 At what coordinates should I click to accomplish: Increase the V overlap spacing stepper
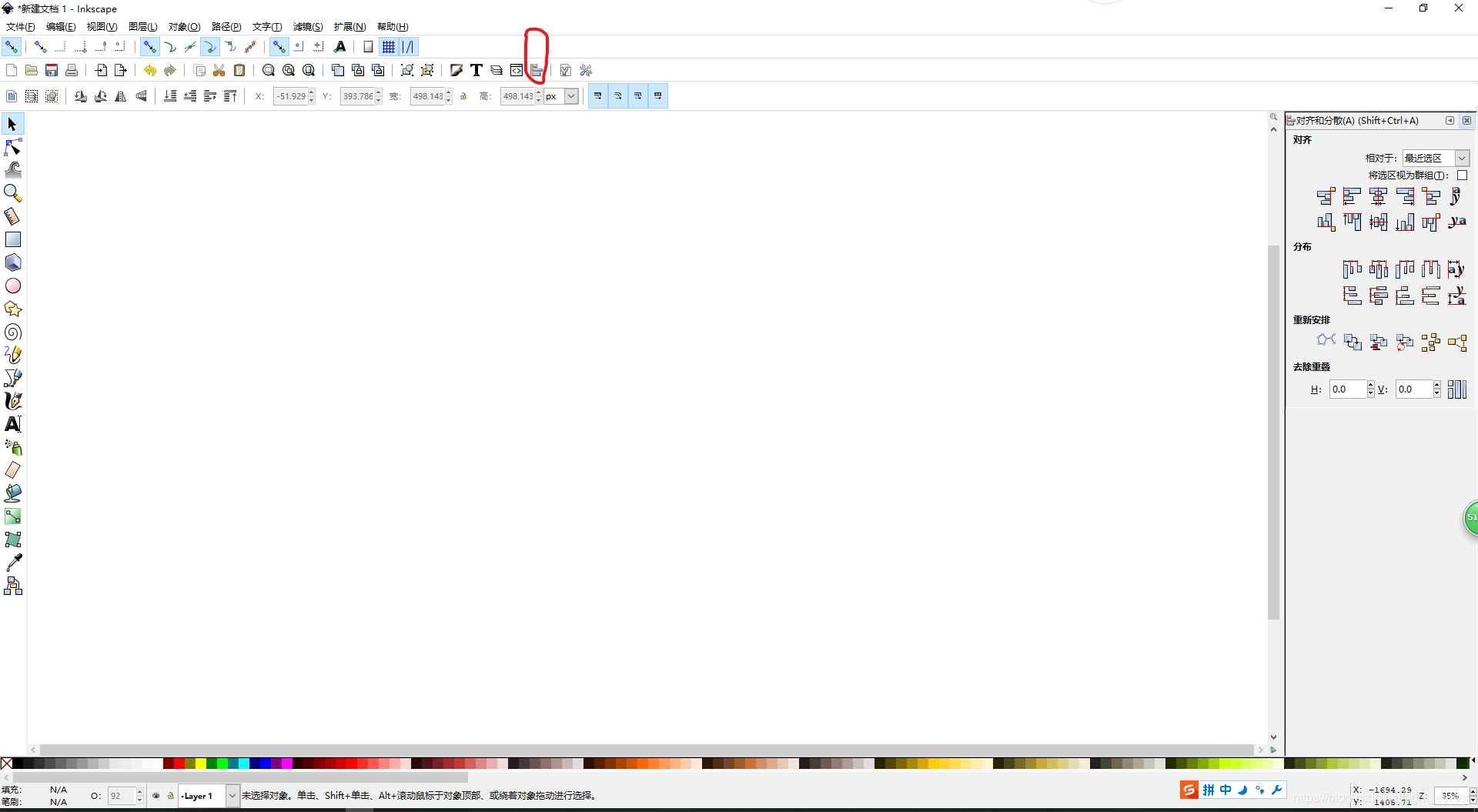pyautogui.click(x=1437, y=385)
